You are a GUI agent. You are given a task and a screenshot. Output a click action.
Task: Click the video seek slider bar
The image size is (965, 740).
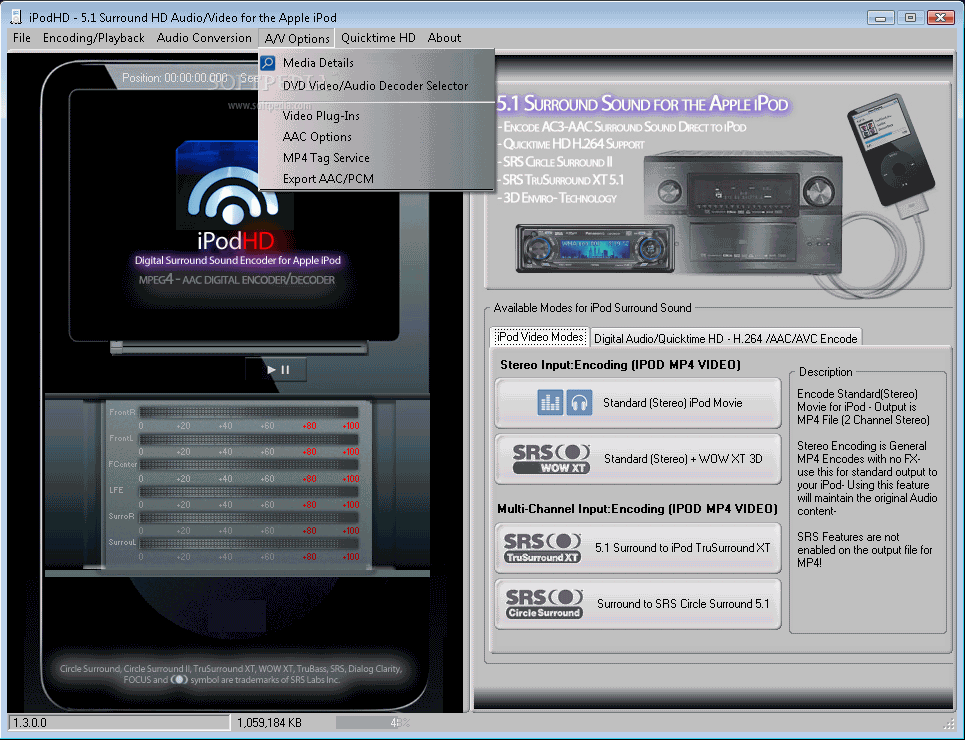239,348
